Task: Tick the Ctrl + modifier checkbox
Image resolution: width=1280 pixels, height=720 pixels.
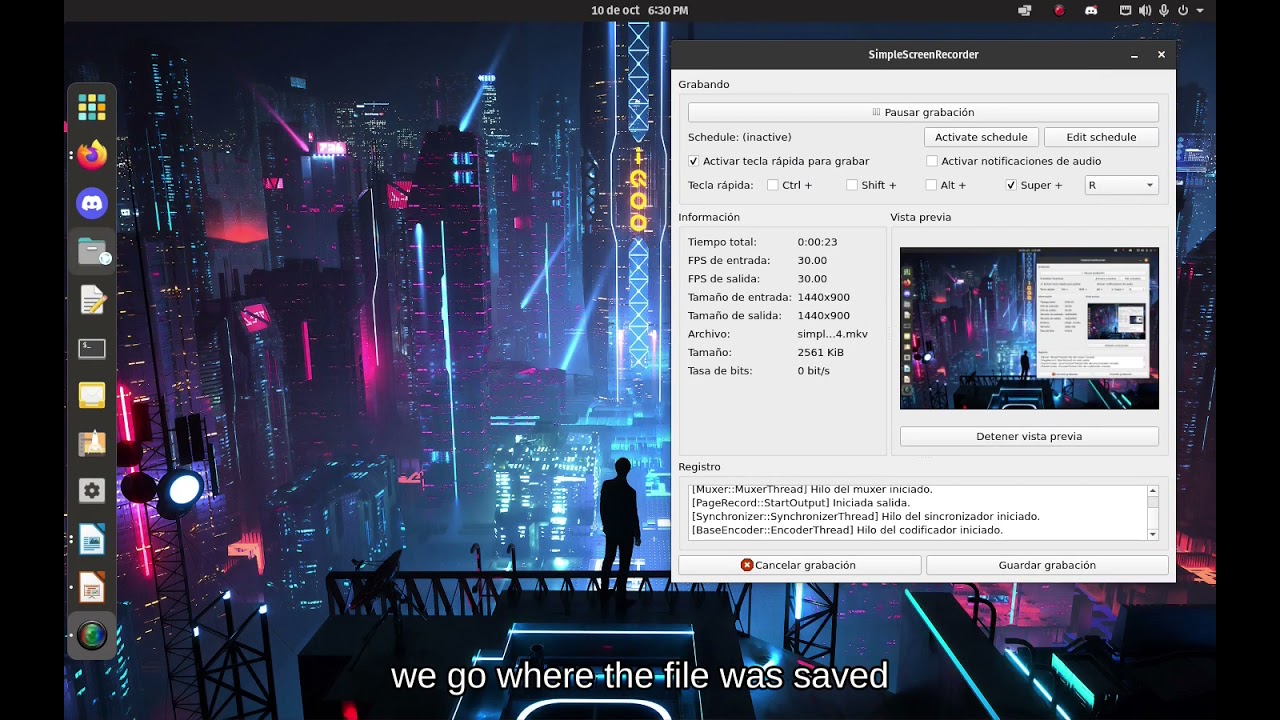Action: point(773,185)
